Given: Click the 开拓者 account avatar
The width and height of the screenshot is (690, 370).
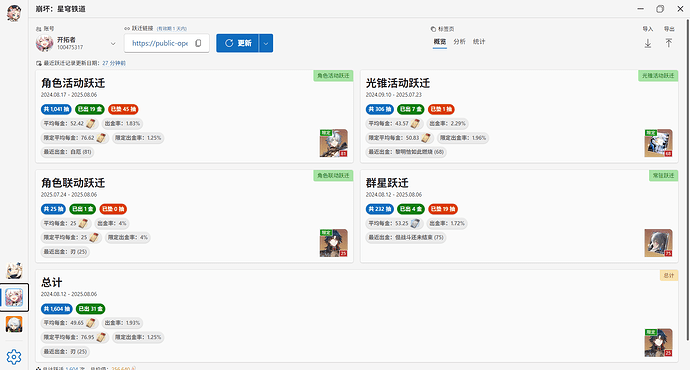Looking at the screenshot, I should (44, 43).
